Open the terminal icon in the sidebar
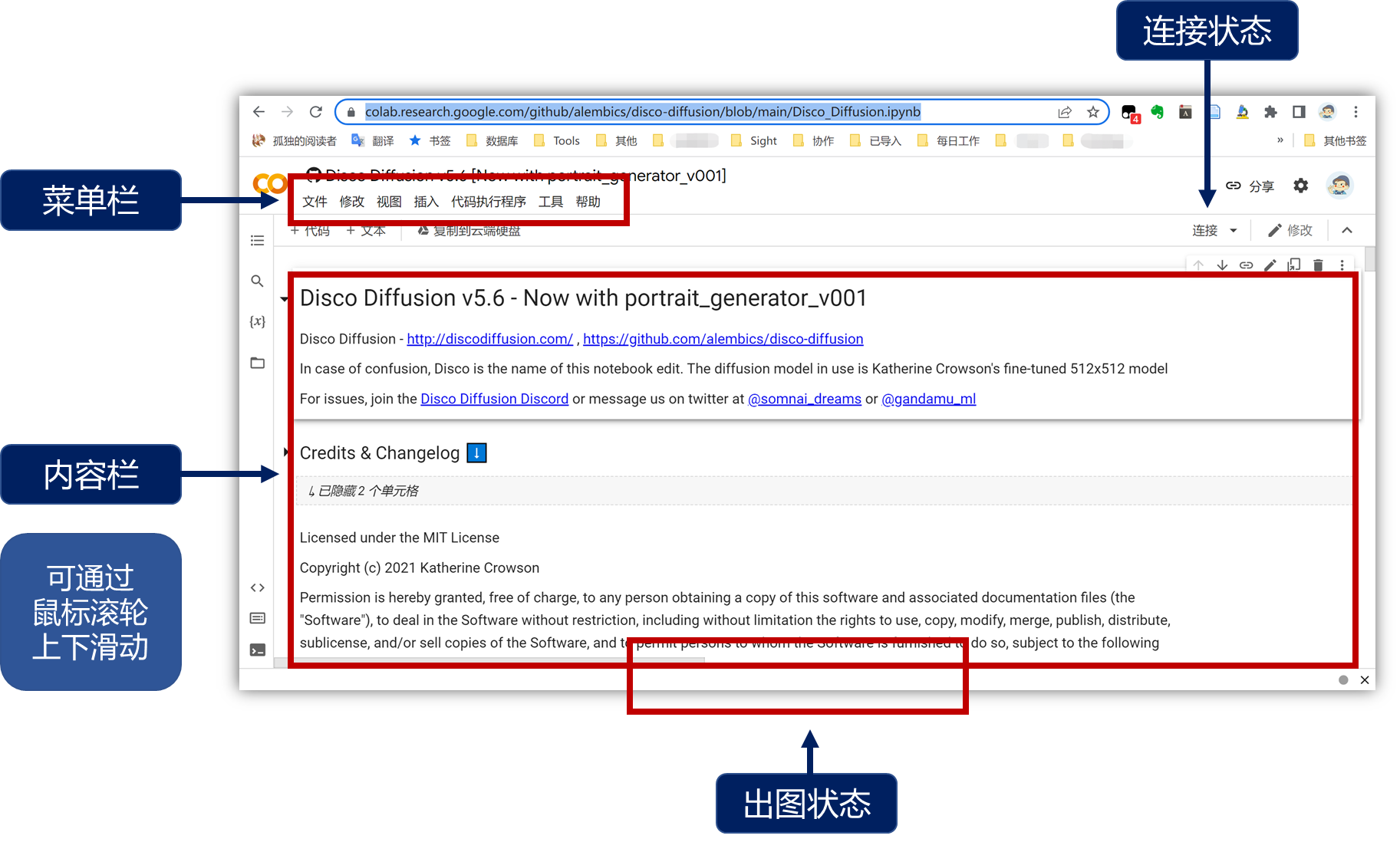This screenshot has height=842, width=1400. point(258,650)
